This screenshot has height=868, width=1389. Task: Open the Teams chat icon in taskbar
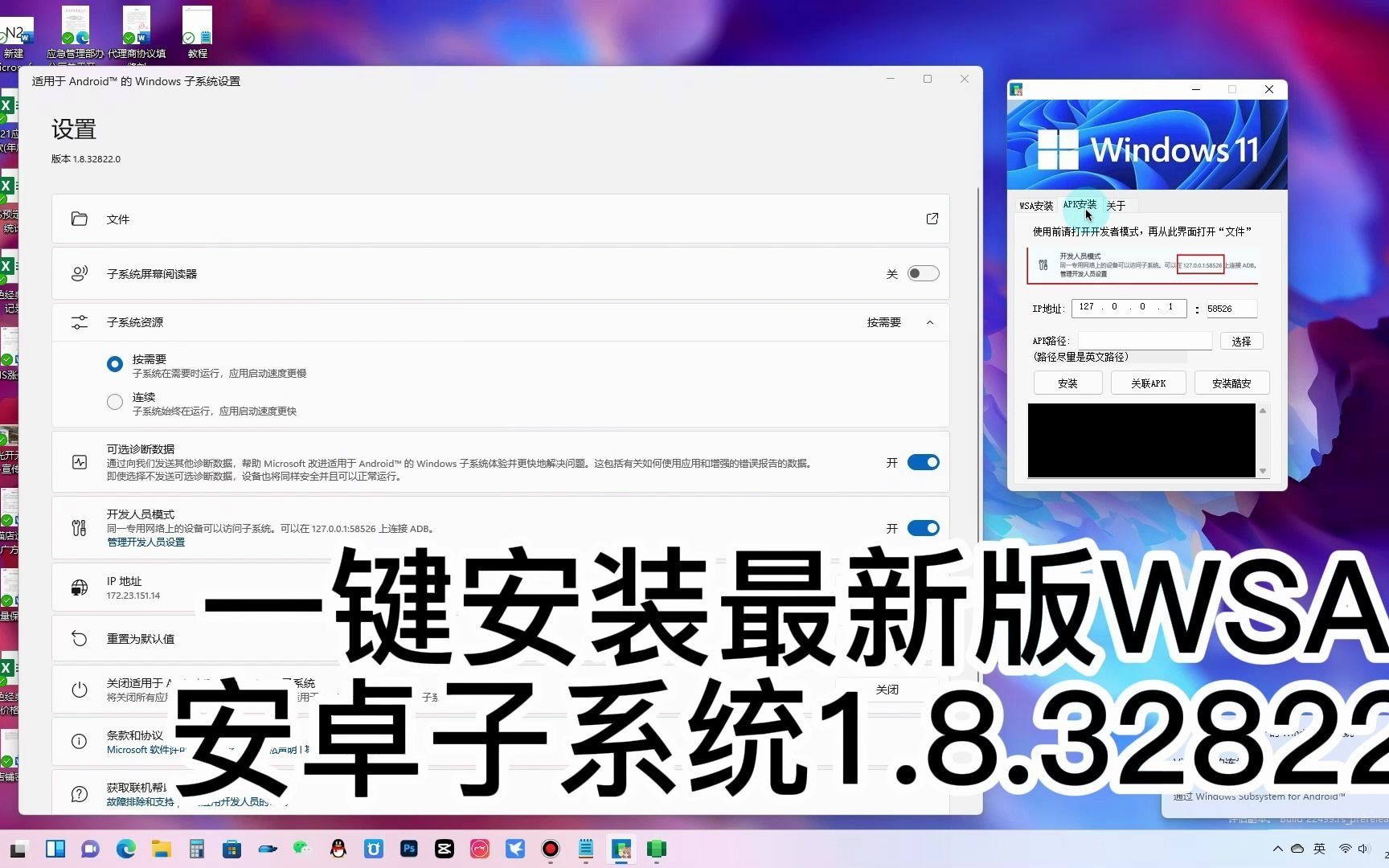(x=90, y=849)
